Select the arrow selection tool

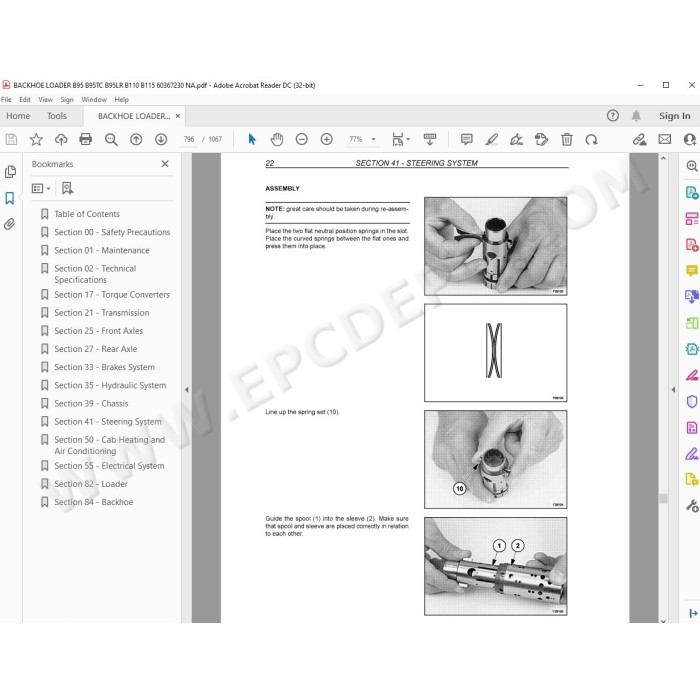pyautogui.click(x=252, y=140)
